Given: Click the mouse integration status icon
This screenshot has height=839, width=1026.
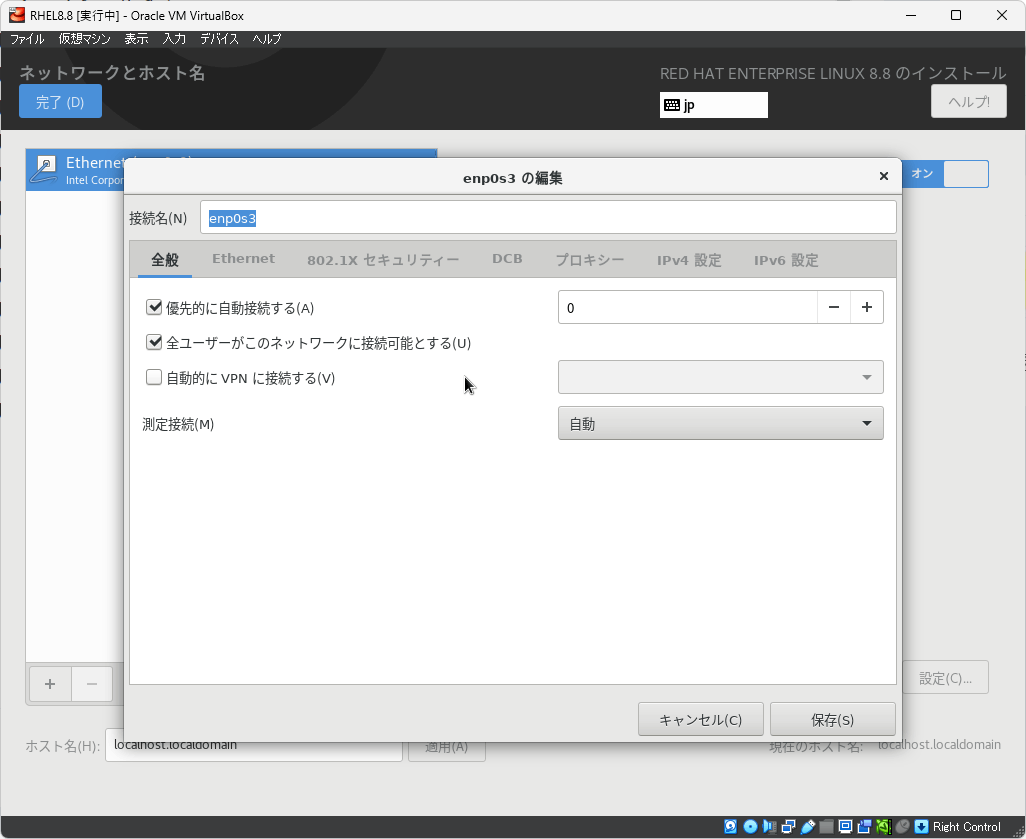Looking at the screenshot, I should (902, 827).
